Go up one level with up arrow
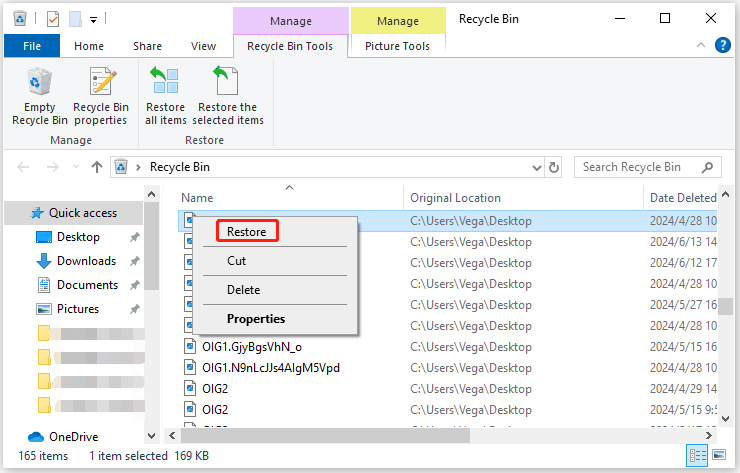Image resolution: width=740 pixels, height=473 pixels. coord(97,167)
